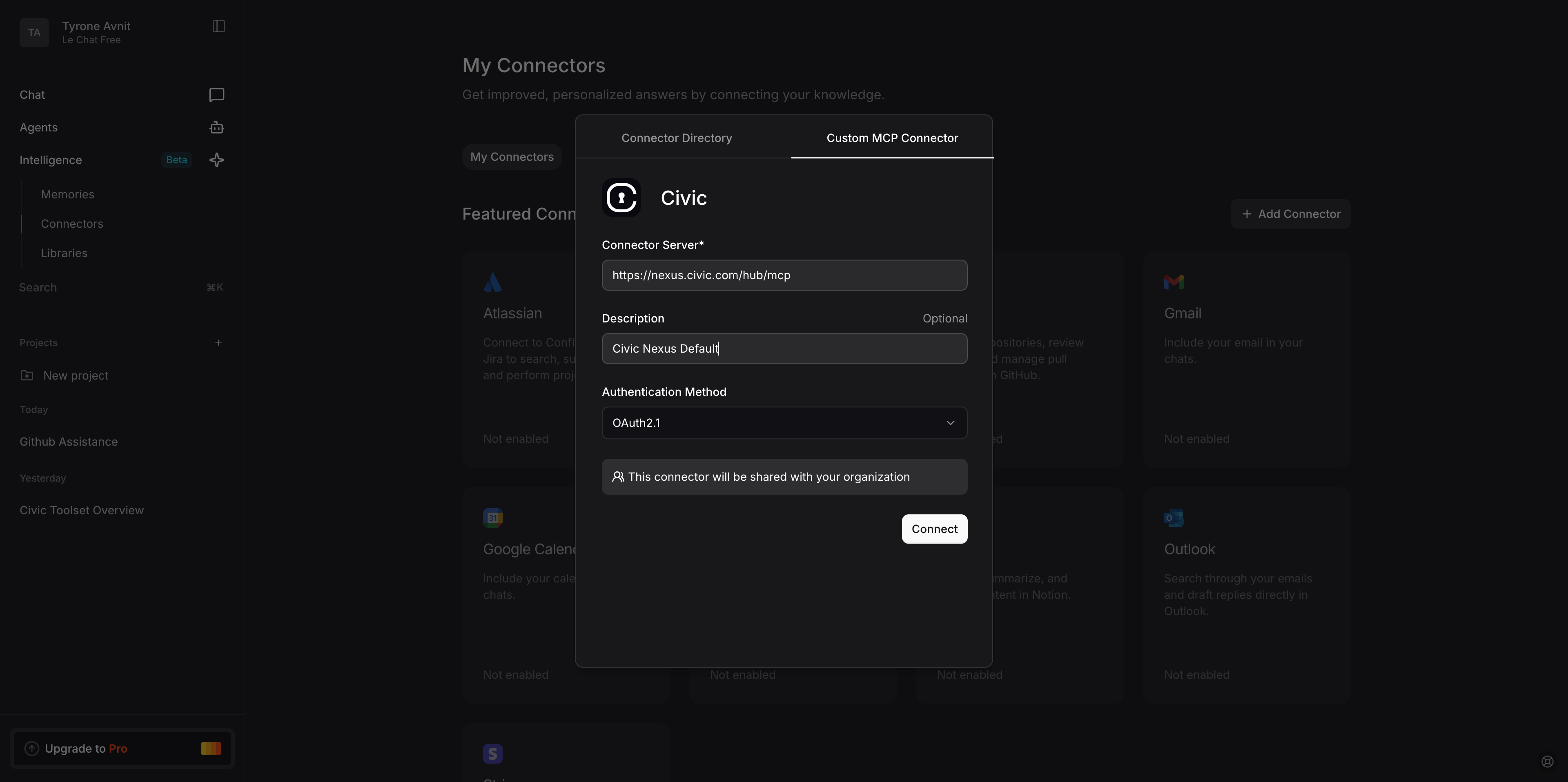Click the Agents robot icon
This screenshot has height=782, width=1568.
pos(216,127)
